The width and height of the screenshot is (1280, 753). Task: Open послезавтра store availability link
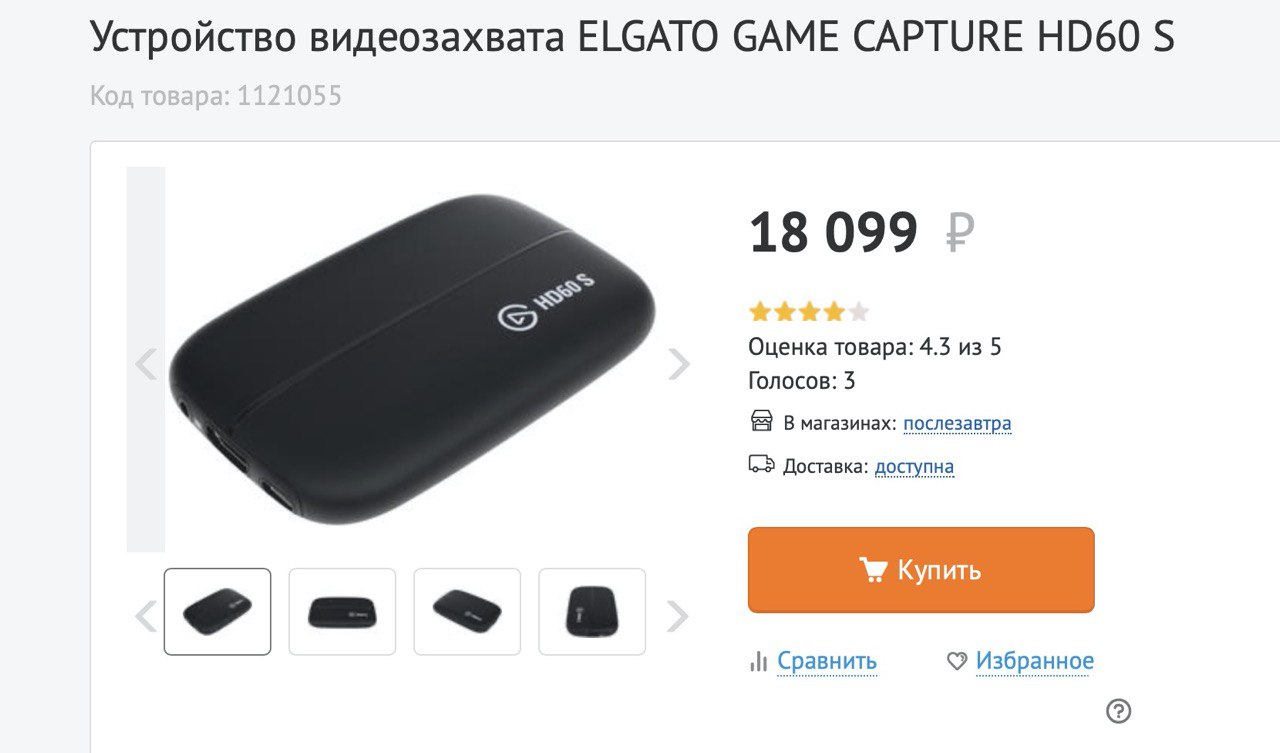coord(957,423)
